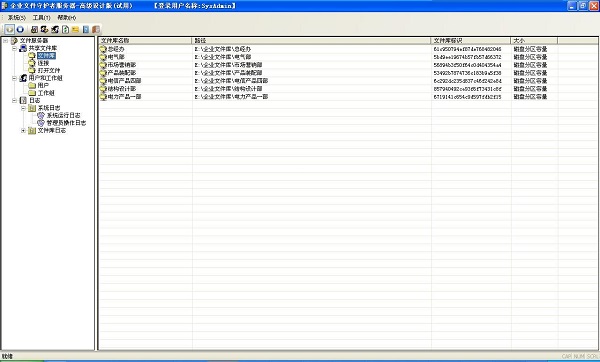
Task: Expand the 文件库日志 tree node
Action: point(23,130)
